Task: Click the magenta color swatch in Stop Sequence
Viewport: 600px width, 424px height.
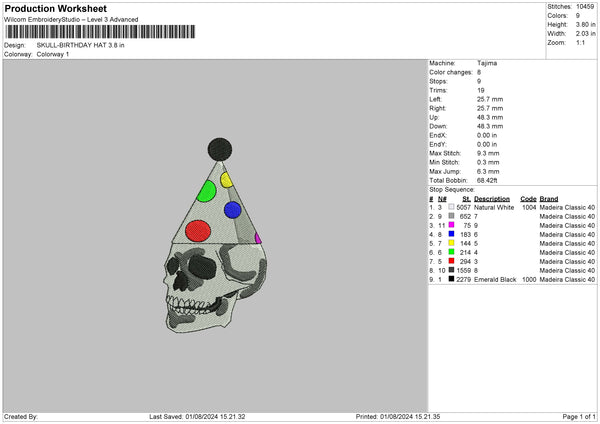Action: 451,225
